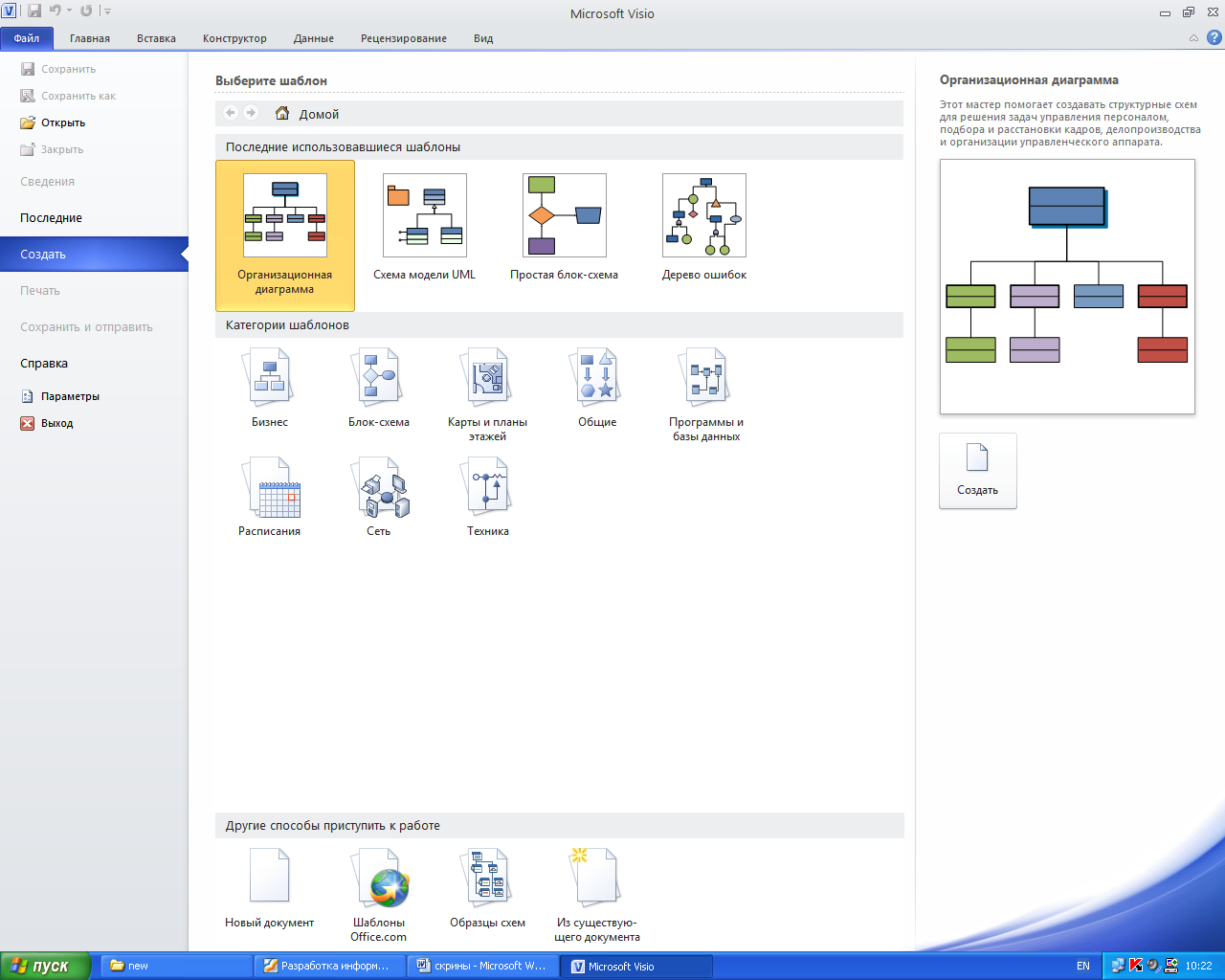
Task: Click the Создать button in preview pane
Action: tap(978, 471)
